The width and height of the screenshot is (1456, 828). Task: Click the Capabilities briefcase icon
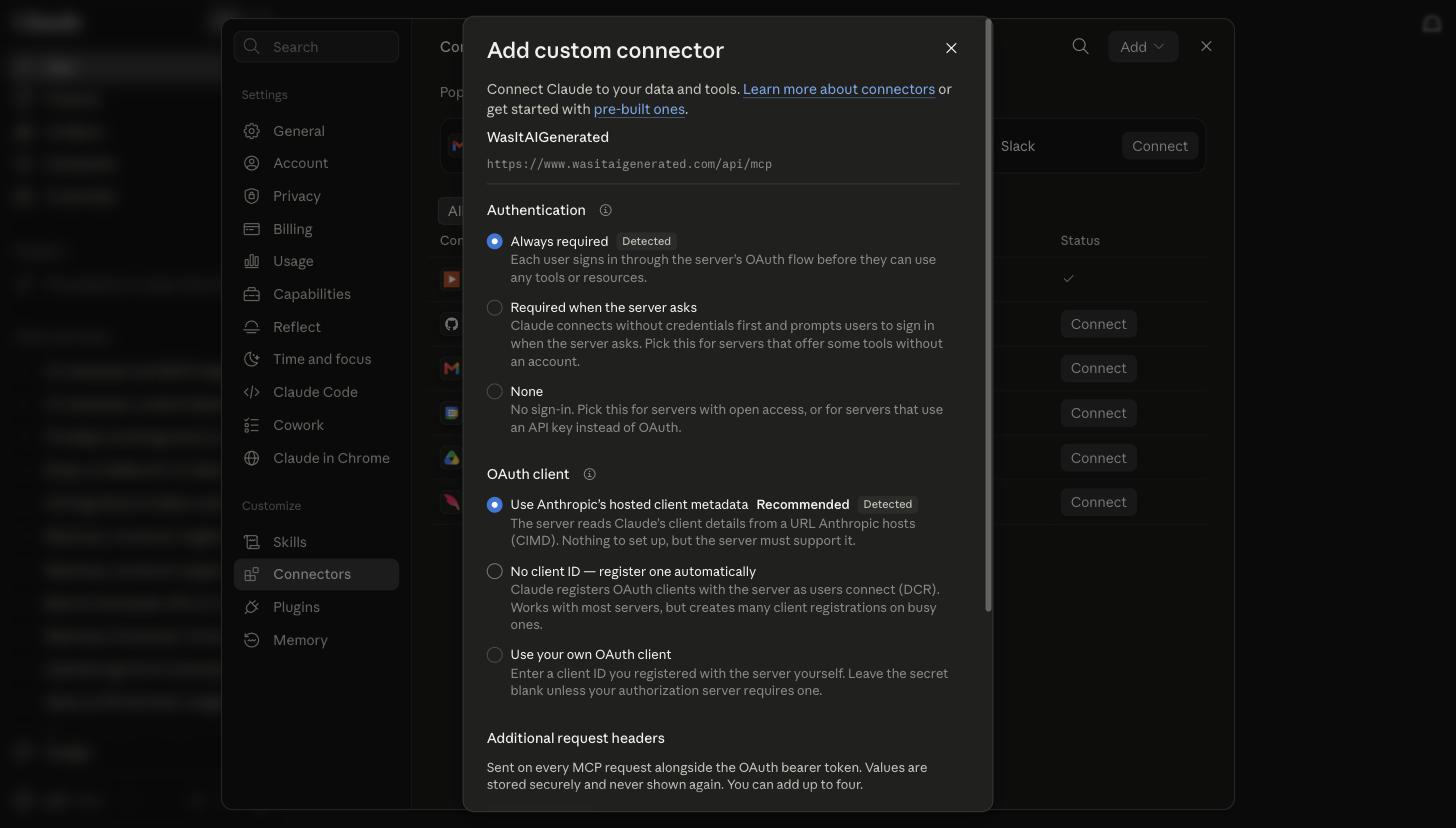(252, 294)
